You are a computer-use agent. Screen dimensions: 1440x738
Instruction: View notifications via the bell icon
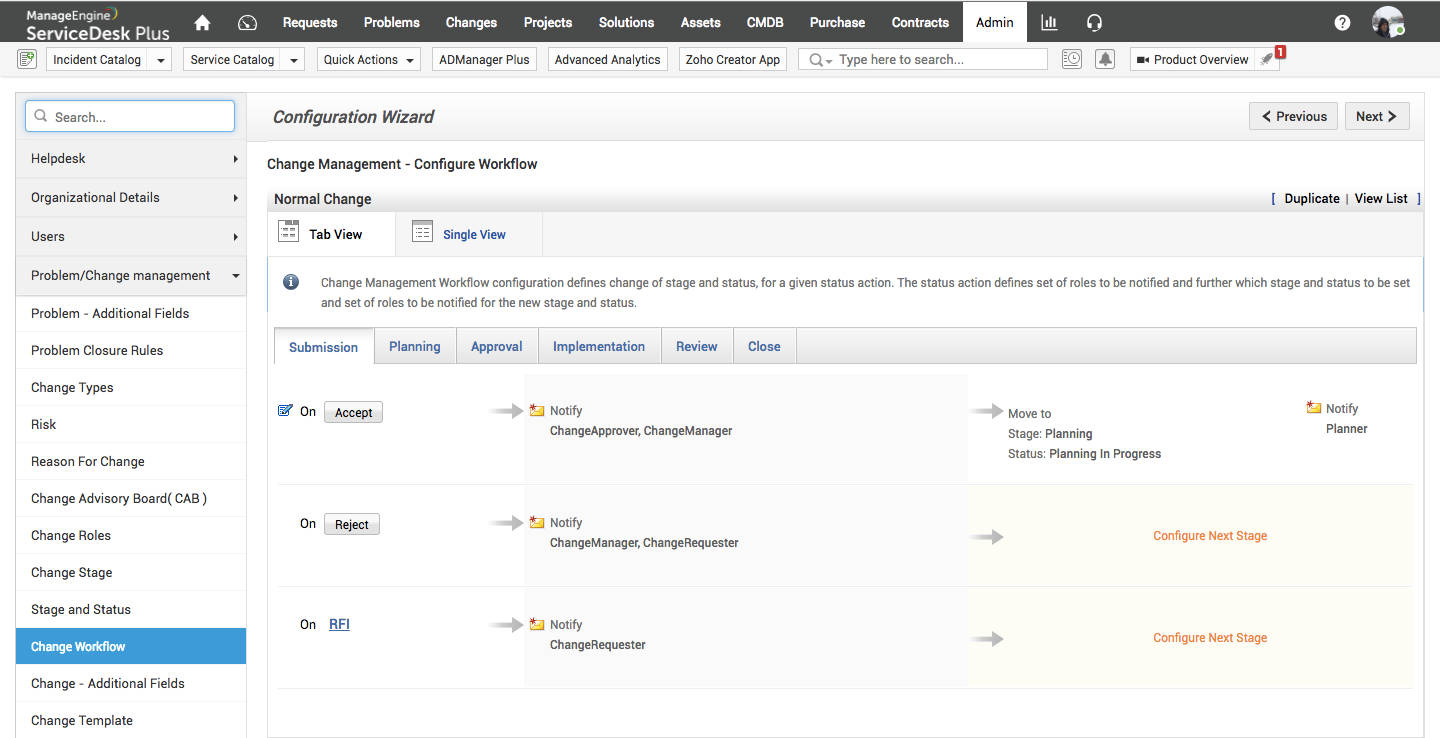click(x=1105, y=59)
